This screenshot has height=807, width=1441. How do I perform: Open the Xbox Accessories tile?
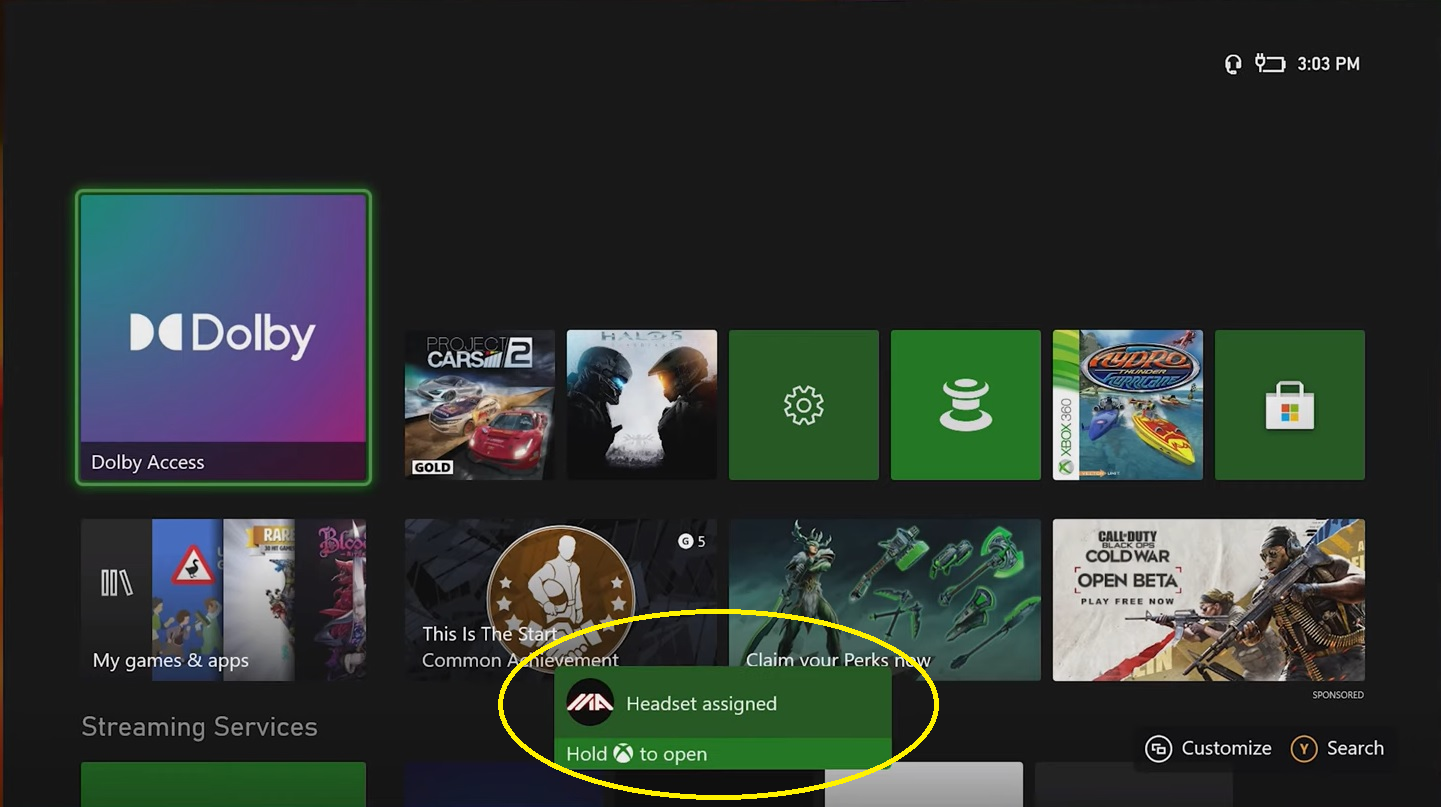[965, 405]
